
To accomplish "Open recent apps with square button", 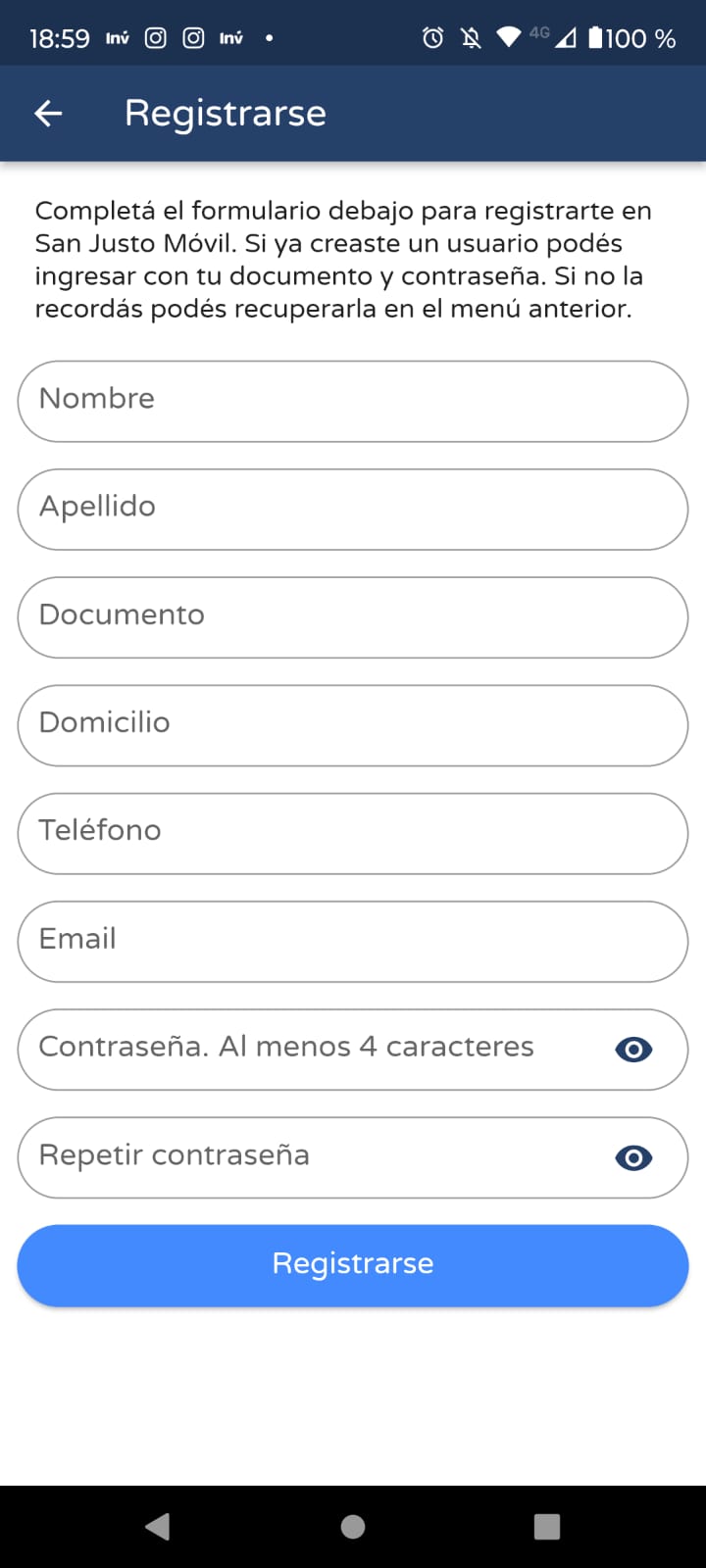I will (547, 1526).
